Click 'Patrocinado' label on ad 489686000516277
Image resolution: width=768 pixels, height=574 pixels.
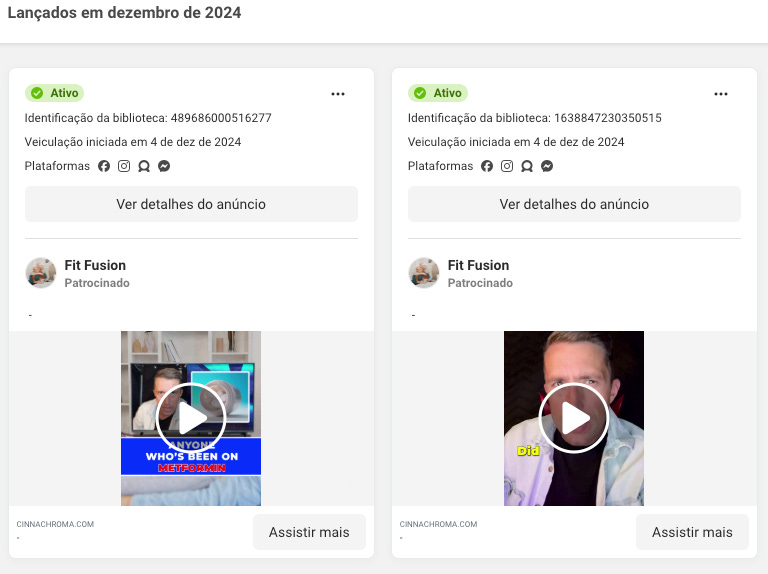click(97, 283)
